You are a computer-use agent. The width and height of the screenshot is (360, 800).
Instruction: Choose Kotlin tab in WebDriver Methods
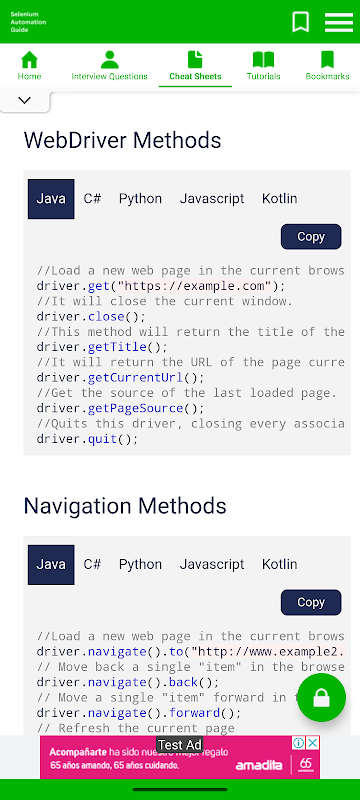pyautogui.click(x=279, y=198)
